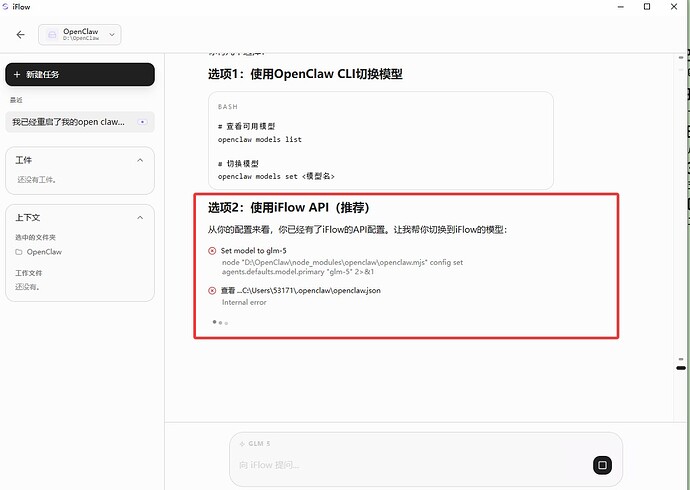Click the 选中的文件夹 label
The width and height of the screenshot is (690, 490).
tap(35, 238)
